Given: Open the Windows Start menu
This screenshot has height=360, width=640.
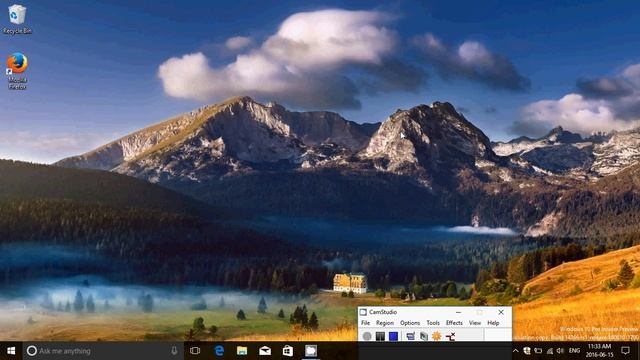Looking at the screenshot, I should (x=11, y=351).
